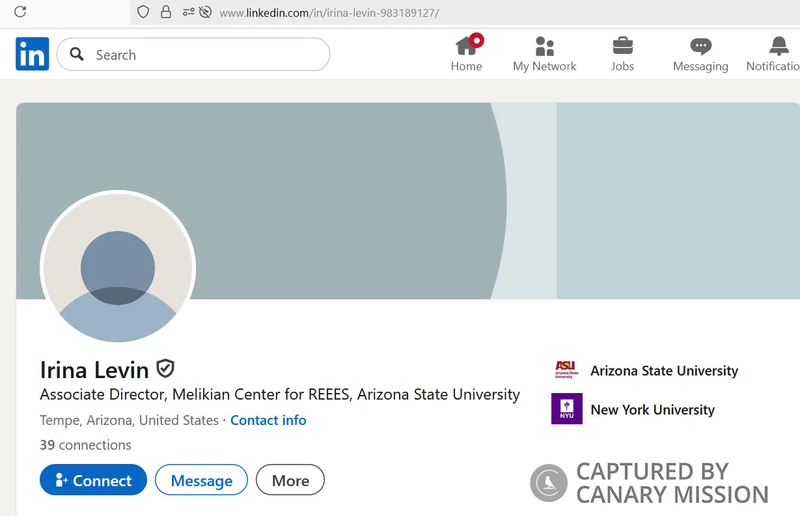800x516 pixels.
Task: Go to Home in the navigation bar
Action: click(466, 54)
